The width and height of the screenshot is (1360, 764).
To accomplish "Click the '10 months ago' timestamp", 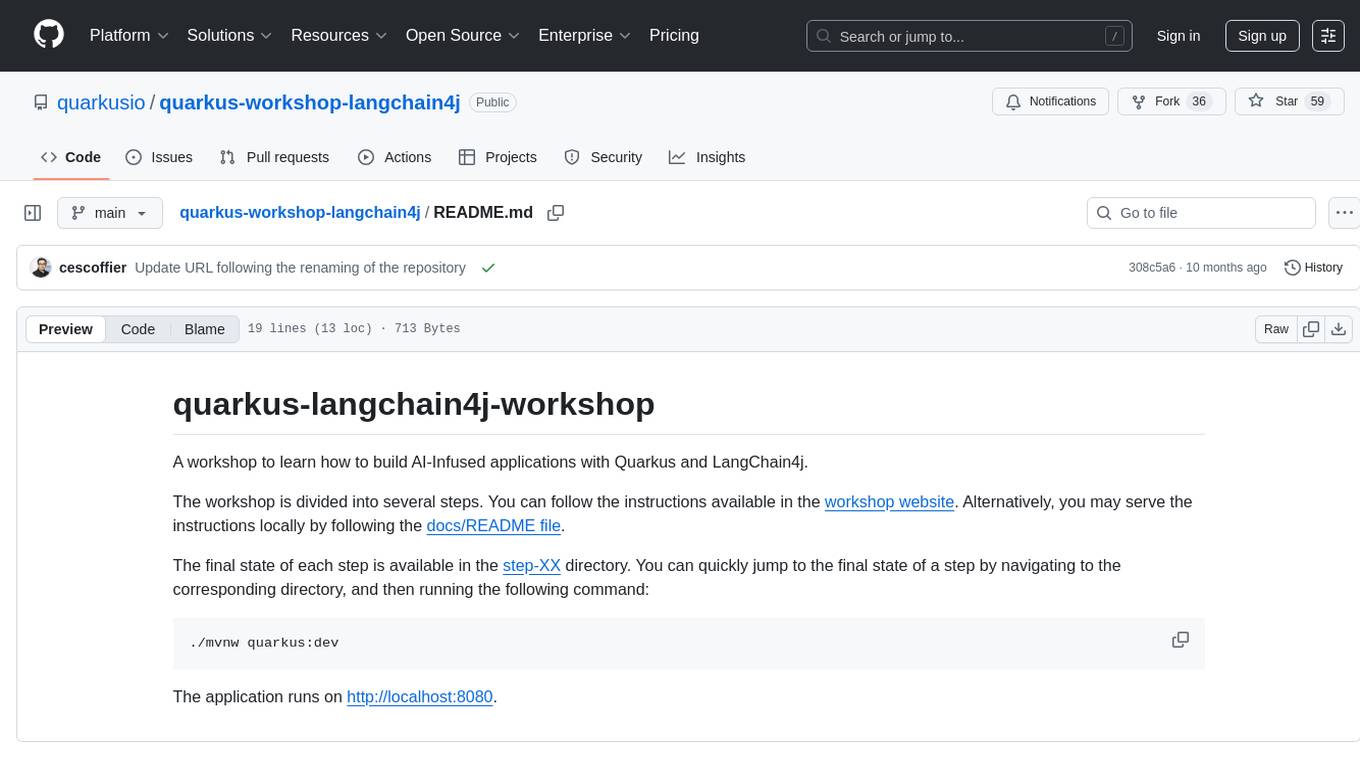I will [x=1226, y=268].
